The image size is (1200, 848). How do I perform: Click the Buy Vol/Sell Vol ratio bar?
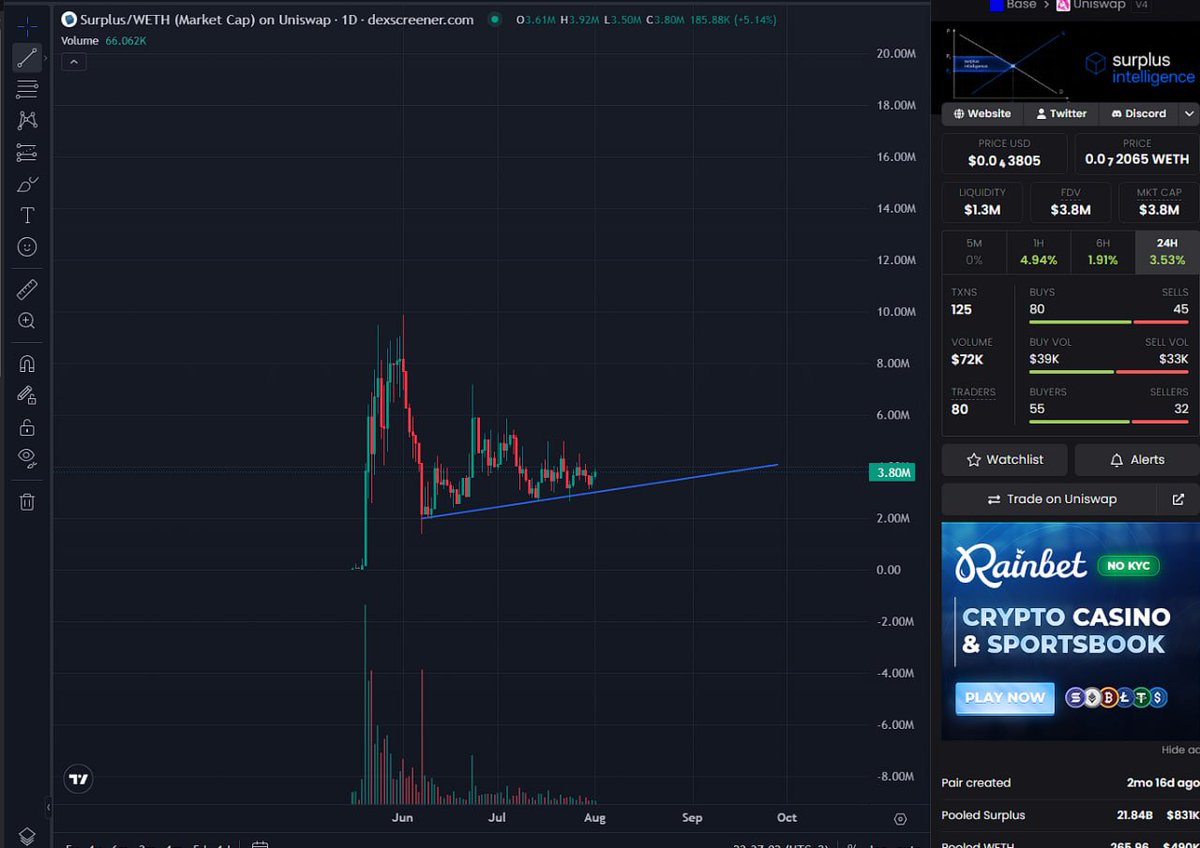click(x=1108, y=372)
